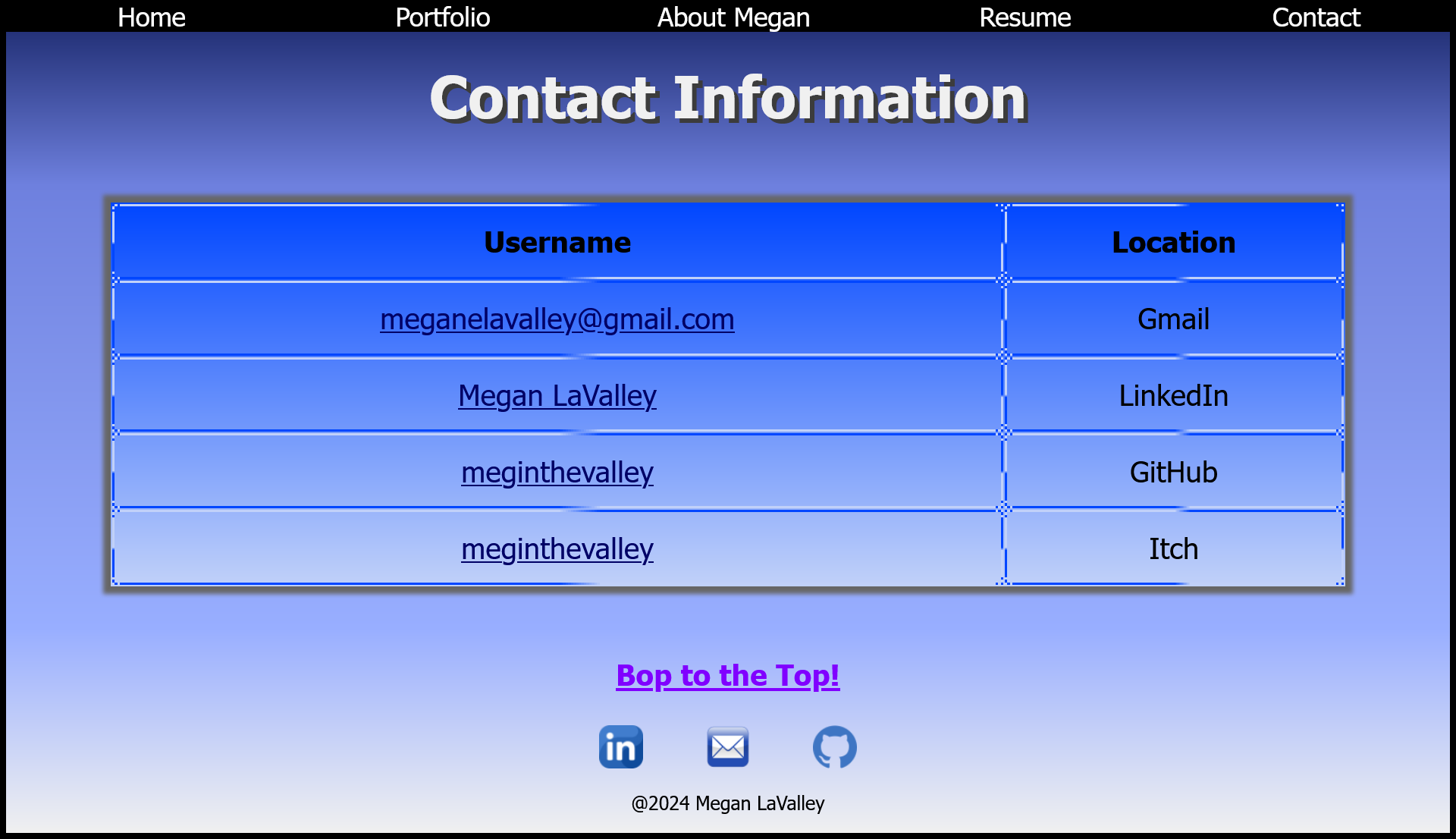Click LinkedIn location cell row
1456x839 pixels.
click(1174, 395)
